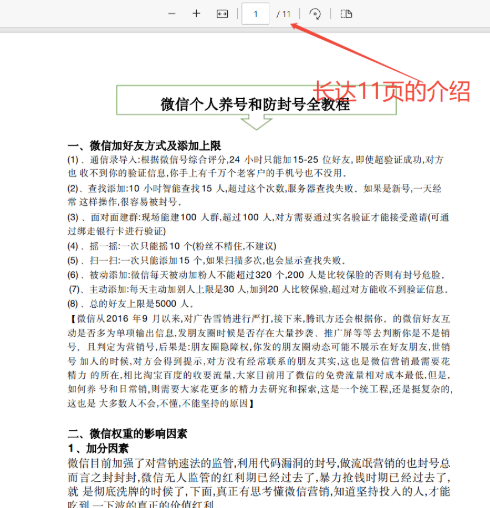Rotate the document with the rotate icon
This screenshot has height=508, width=490.
pyautogui.click(x=315, y=14)
